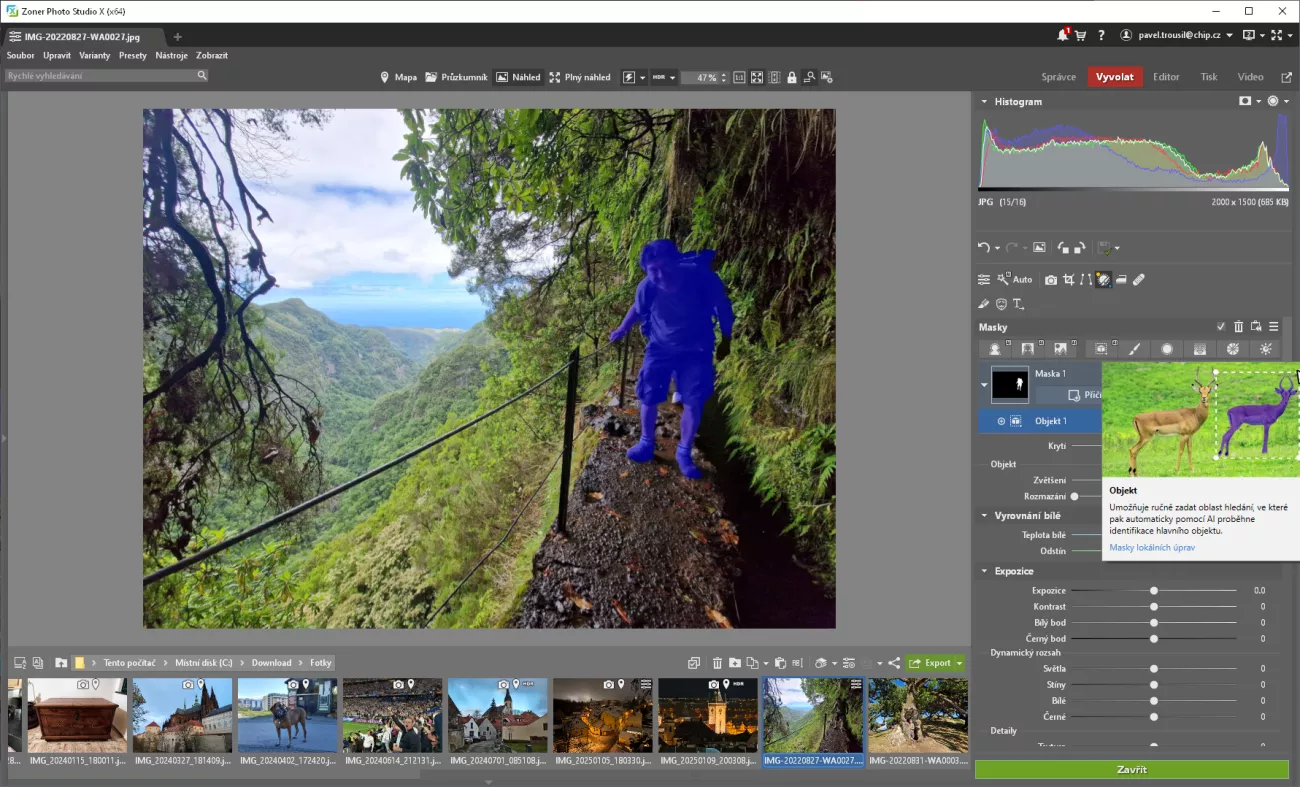Open the notifications bell icon
This screenshot has width=1300, height=787.
[x=1062, y=35]
